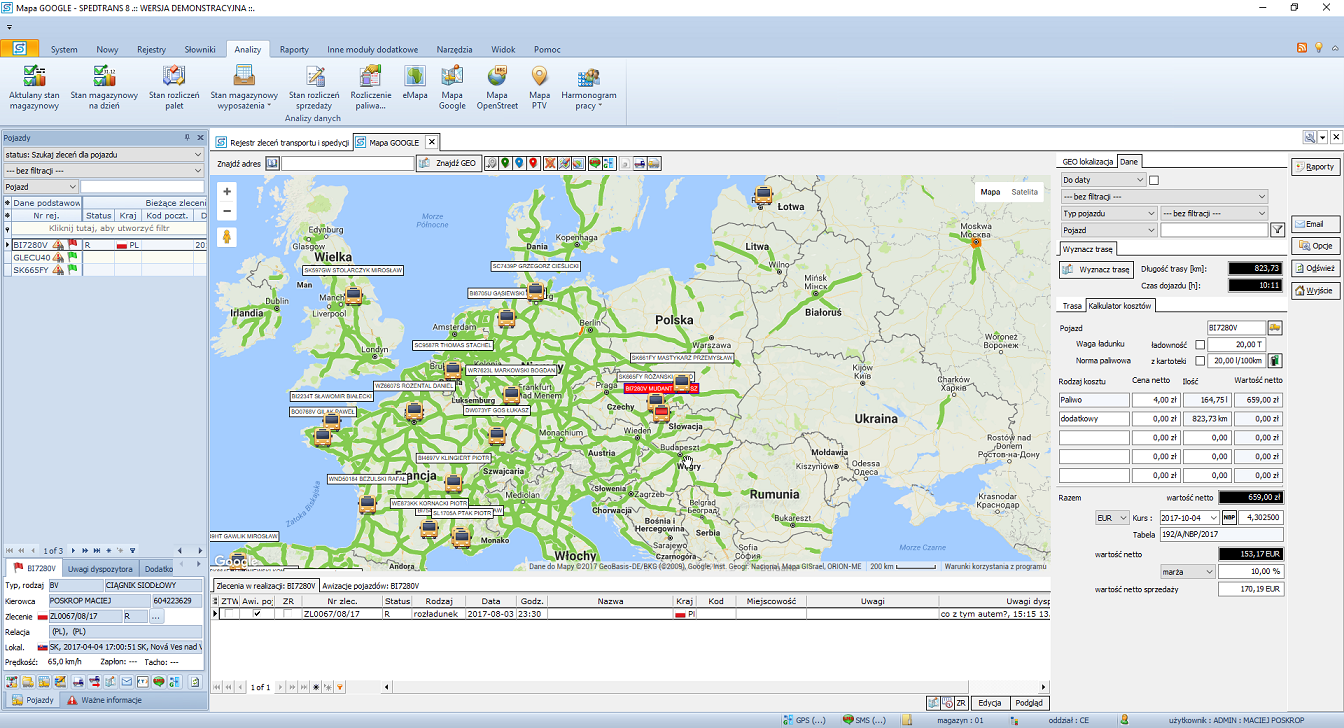Switch map view to Satelita
This screenshot has width=1344, height=728.
[1025, 192]
